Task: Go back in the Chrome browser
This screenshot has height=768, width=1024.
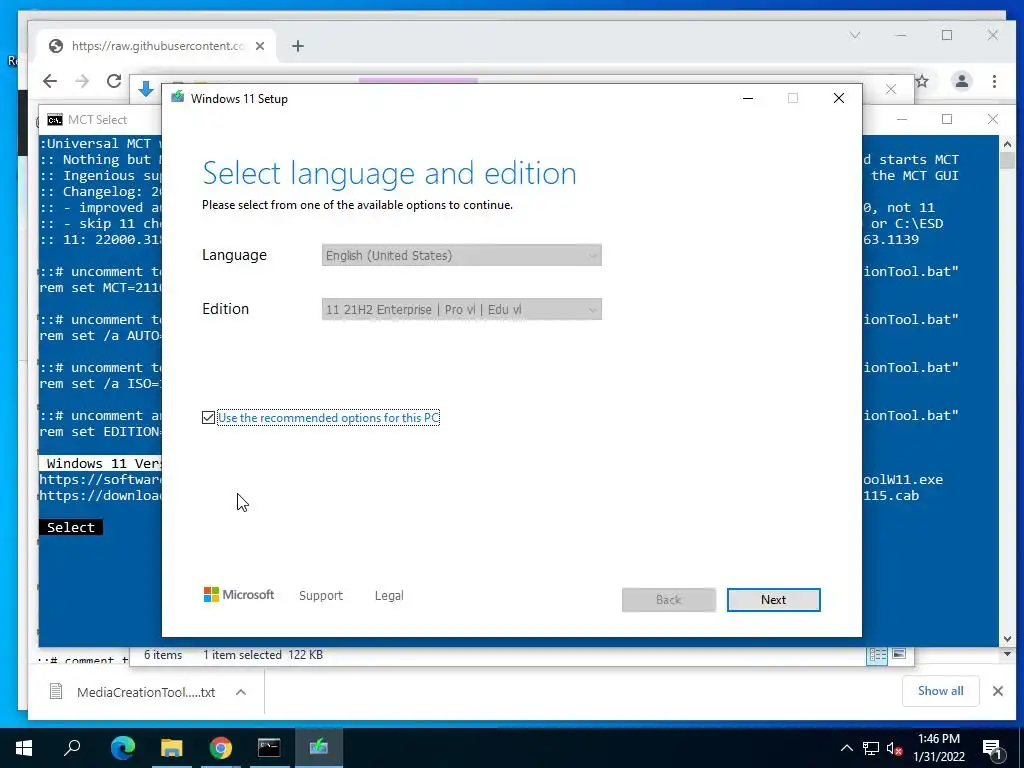Action: pos(50,81)
